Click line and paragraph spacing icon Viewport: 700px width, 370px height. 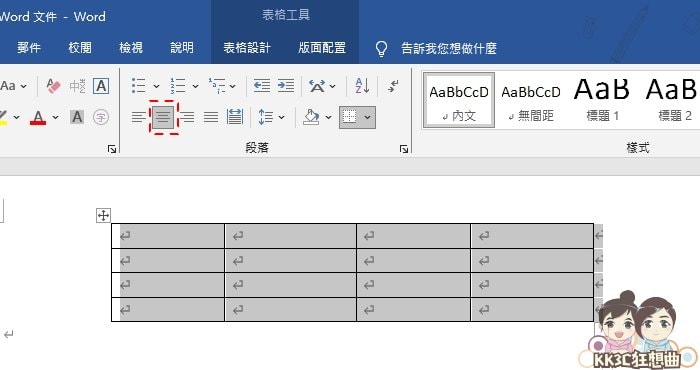[266, 117]
